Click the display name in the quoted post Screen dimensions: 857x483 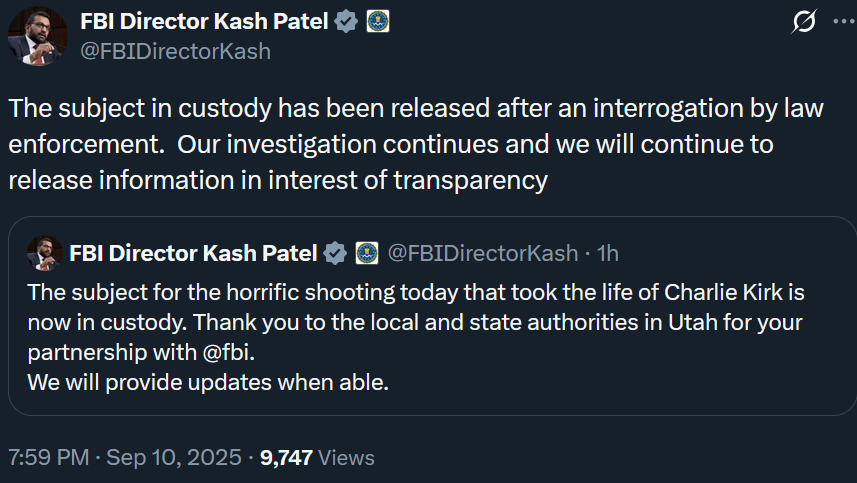(x=193, y=253)
